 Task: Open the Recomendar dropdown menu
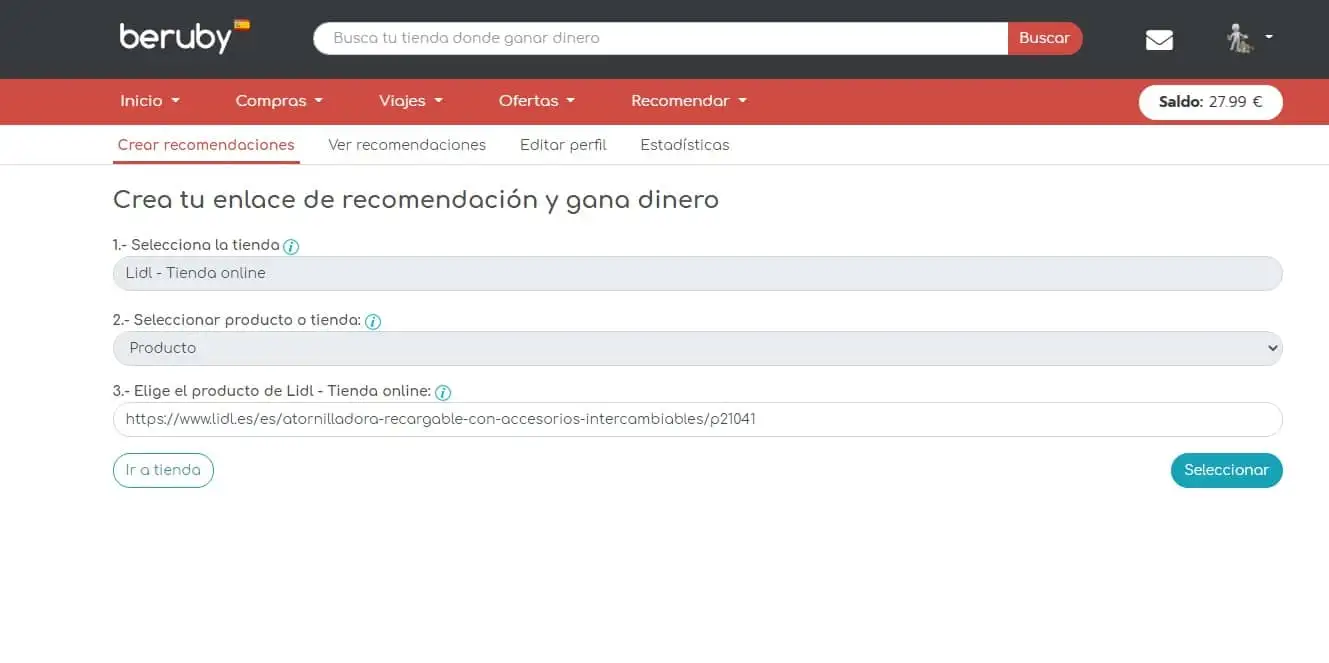pyautogui.click(x=689, y=101)
